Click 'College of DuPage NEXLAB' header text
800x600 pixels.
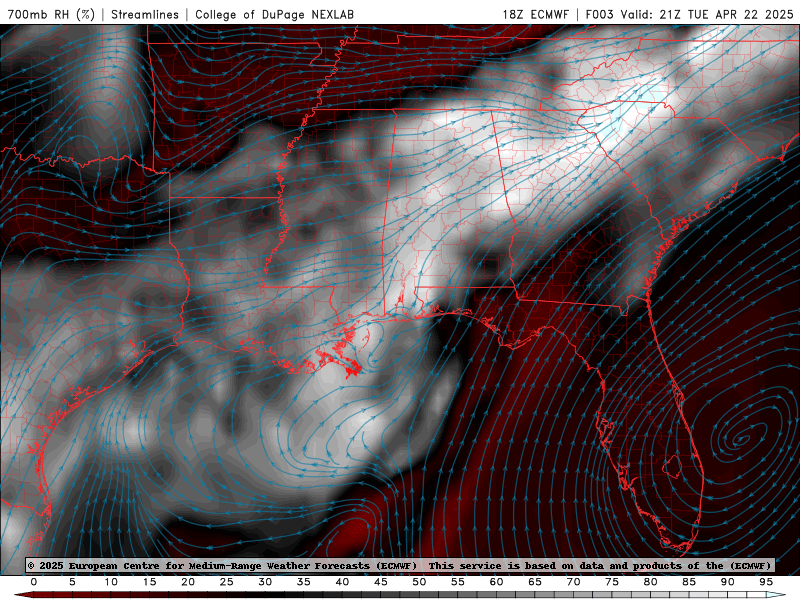pyautogui.click(x=274, y=14)
